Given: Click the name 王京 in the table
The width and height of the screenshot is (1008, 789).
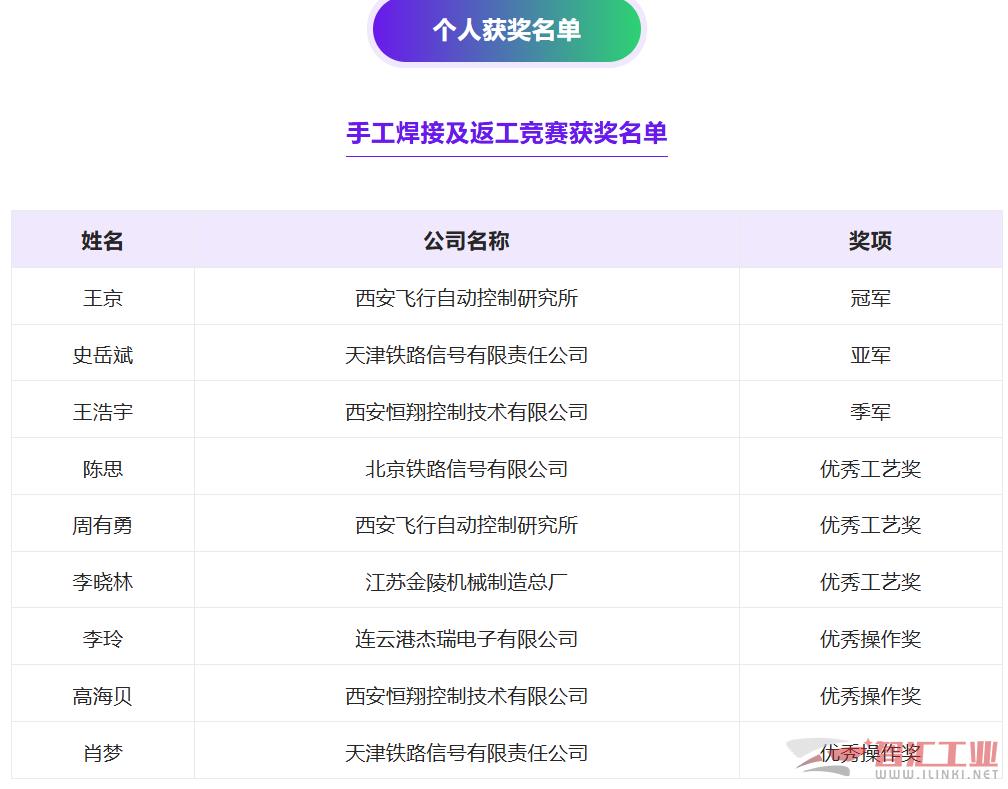Looking at the screenshot, I should 102,298.
